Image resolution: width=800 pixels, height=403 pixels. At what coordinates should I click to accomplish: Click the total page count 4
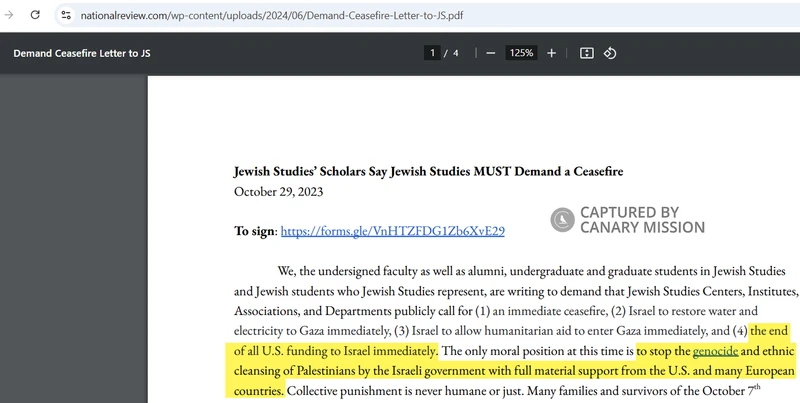click(456, 53)
